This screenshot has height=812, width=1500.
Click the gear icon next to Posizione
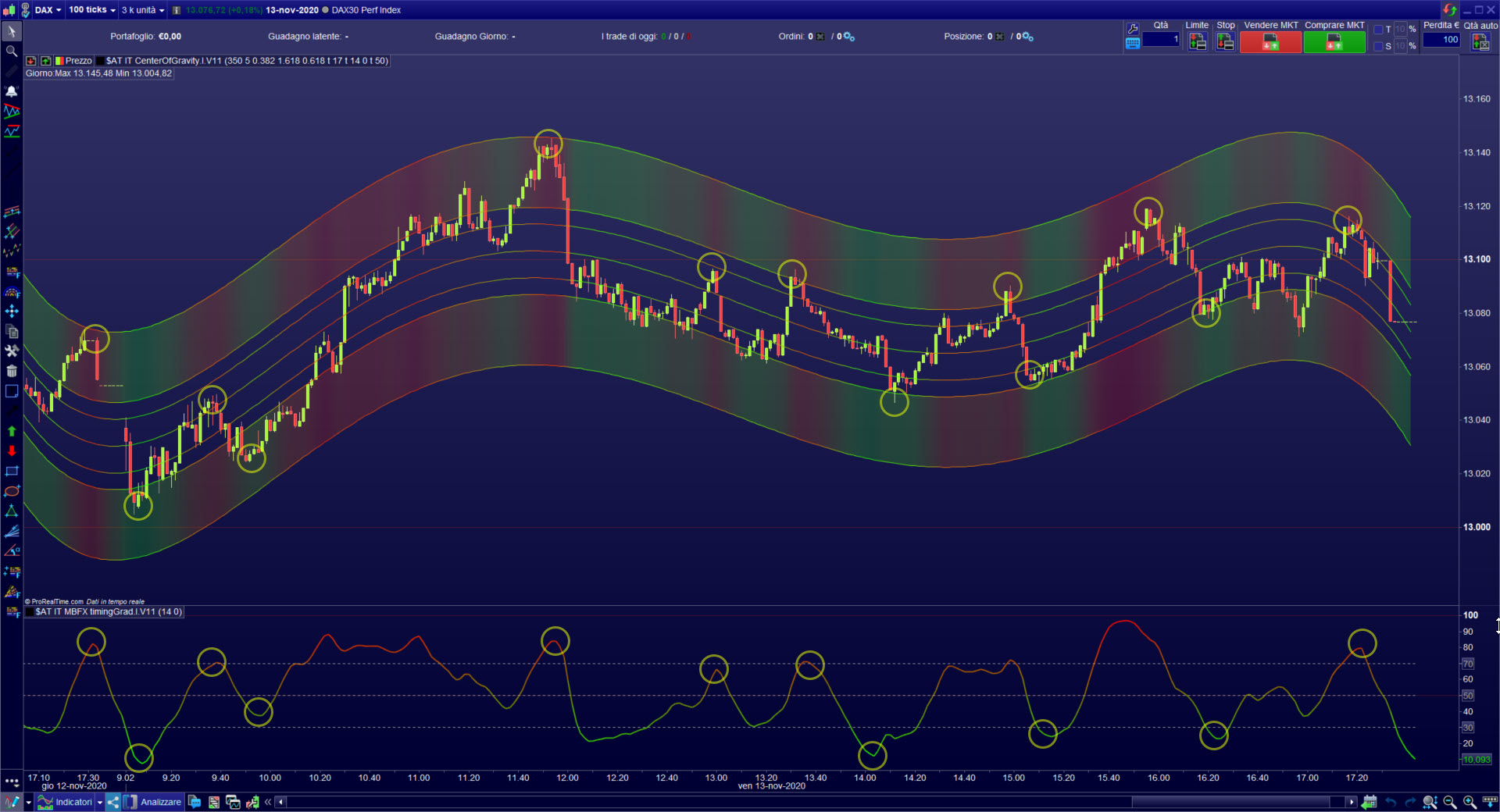pos(1028,37)
